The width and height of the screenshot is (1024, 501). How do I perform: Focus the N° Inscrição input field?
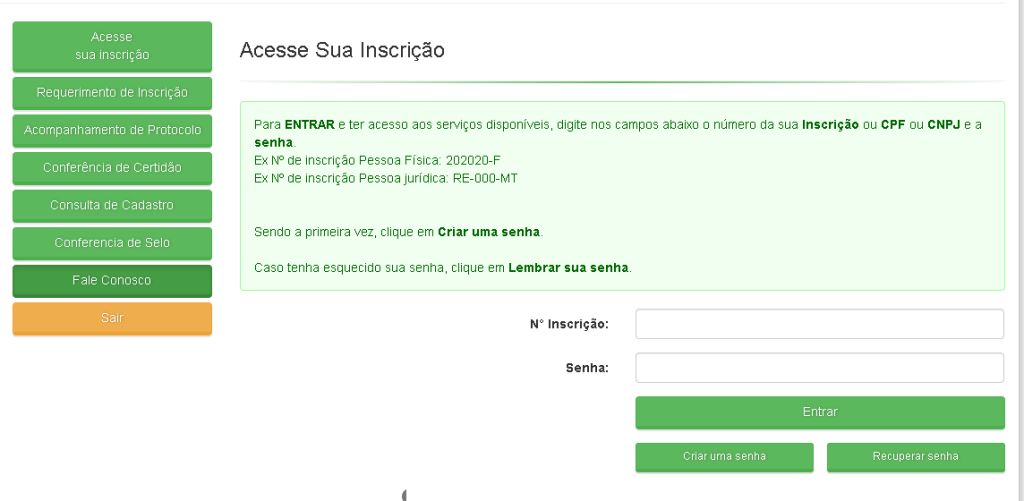819,324
